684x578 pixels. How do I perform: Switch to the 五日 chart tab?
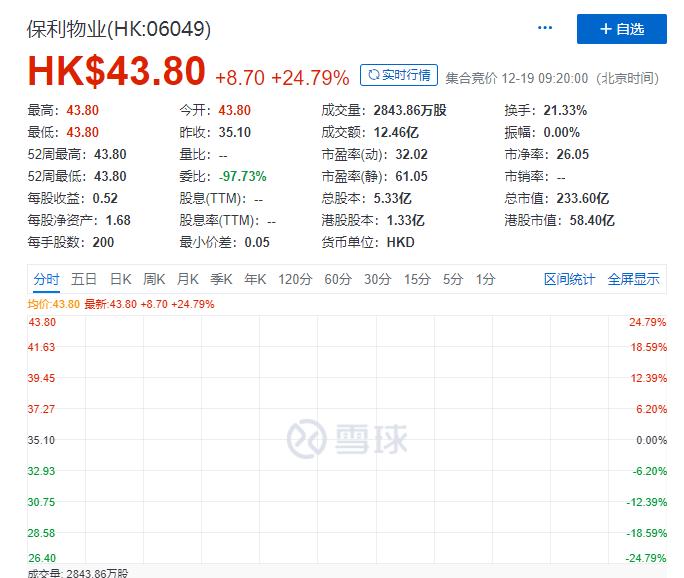pos(84,279)
